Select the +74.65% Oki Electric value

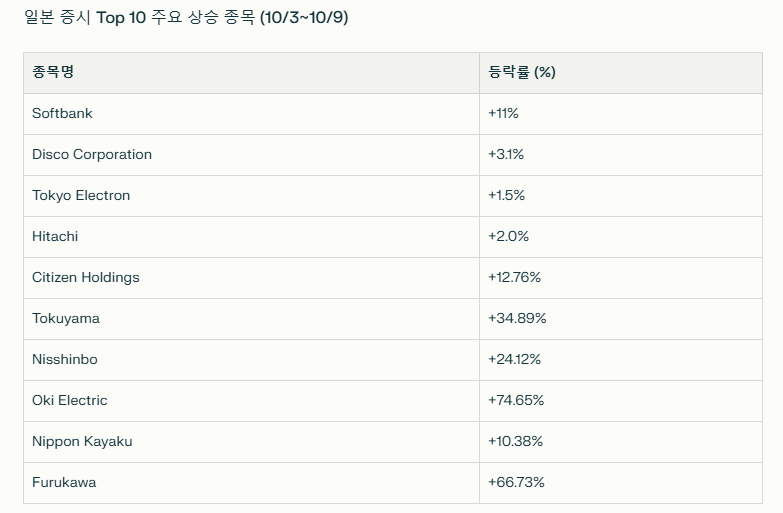pos(516,400)
